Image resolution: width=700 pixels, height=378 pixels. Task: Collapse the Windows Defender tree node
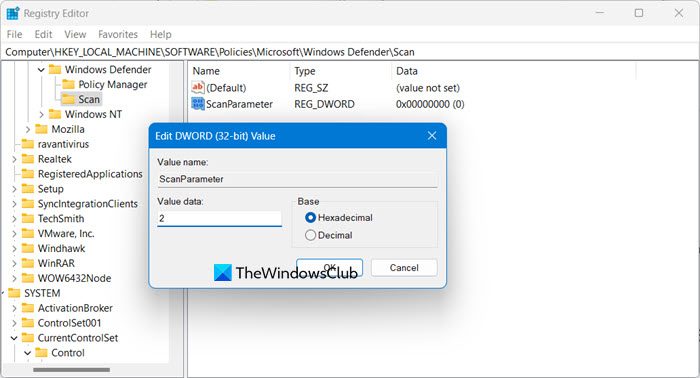(x=41, y=70)
